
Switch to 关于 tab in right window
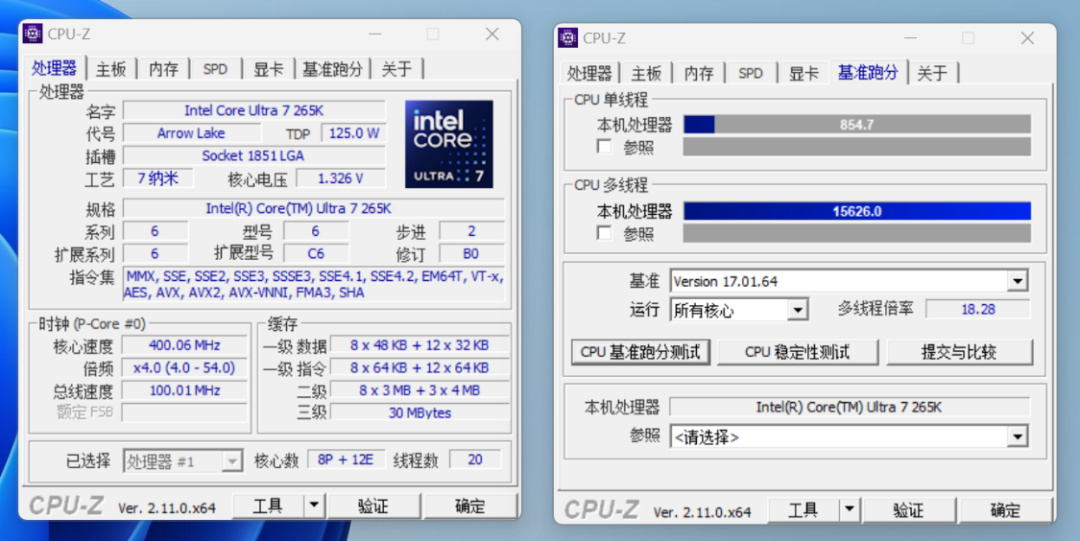[x=932, y=73]
